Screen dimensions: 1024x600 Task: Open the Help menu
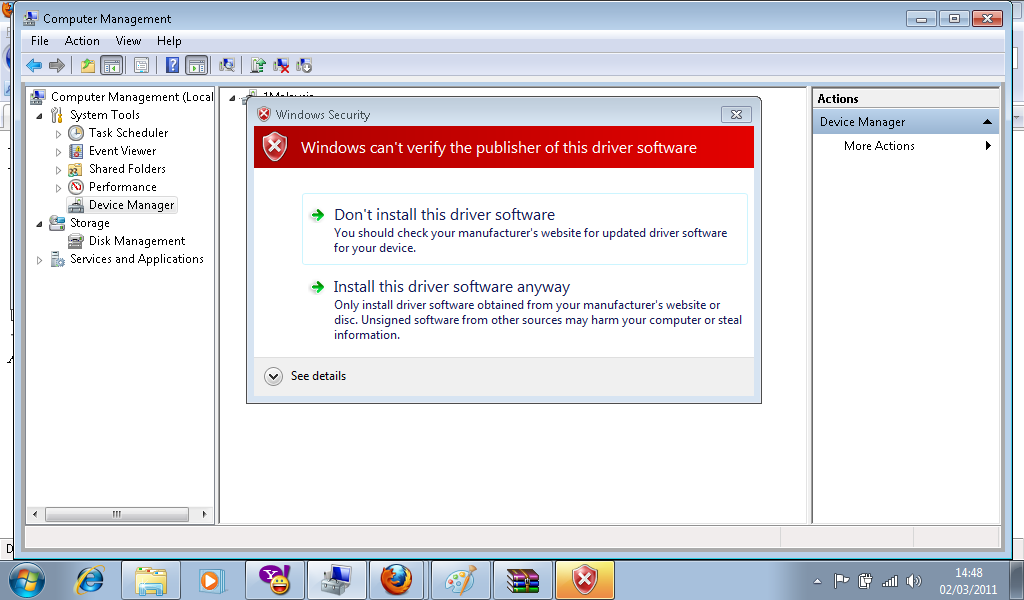pos(169,40)
